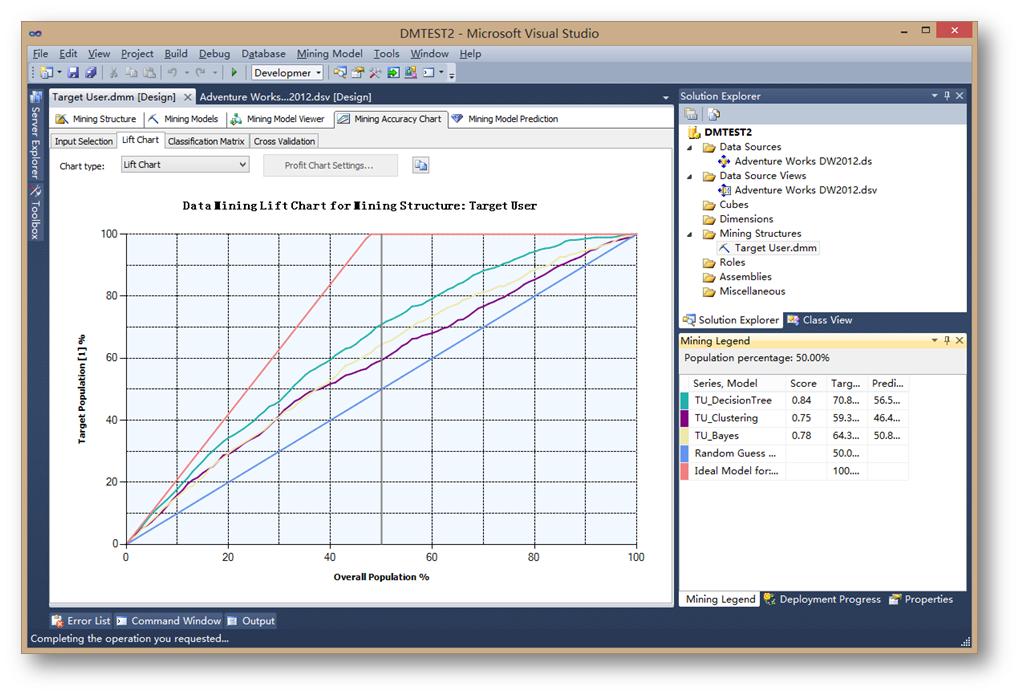Click the Undo arrow in the toolbar
Screen dimensions: 1020x696
(x=173, y=72)
